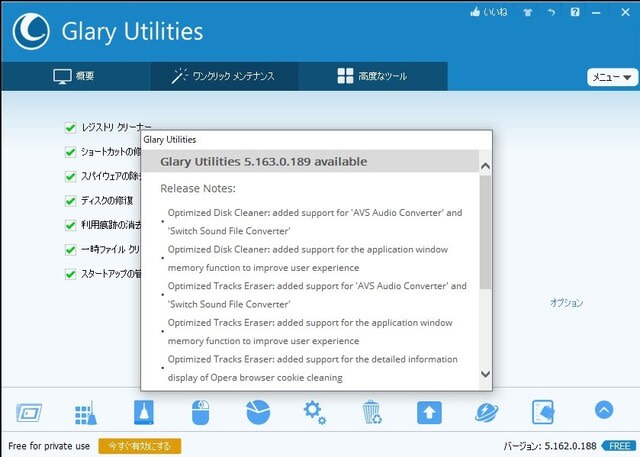This screenshot has width=640, height=457.
Task: Expand the bottom toolbar with up chevron
Action: coord(604,410)
